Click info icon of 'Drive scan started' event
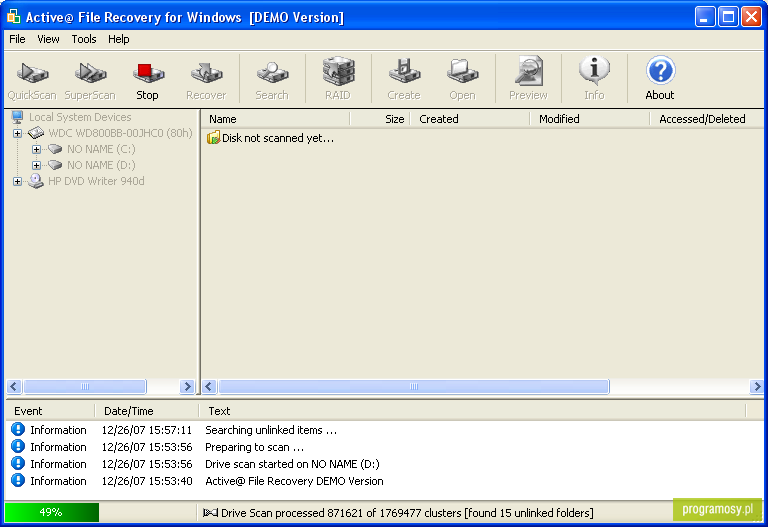 (18, 463)
